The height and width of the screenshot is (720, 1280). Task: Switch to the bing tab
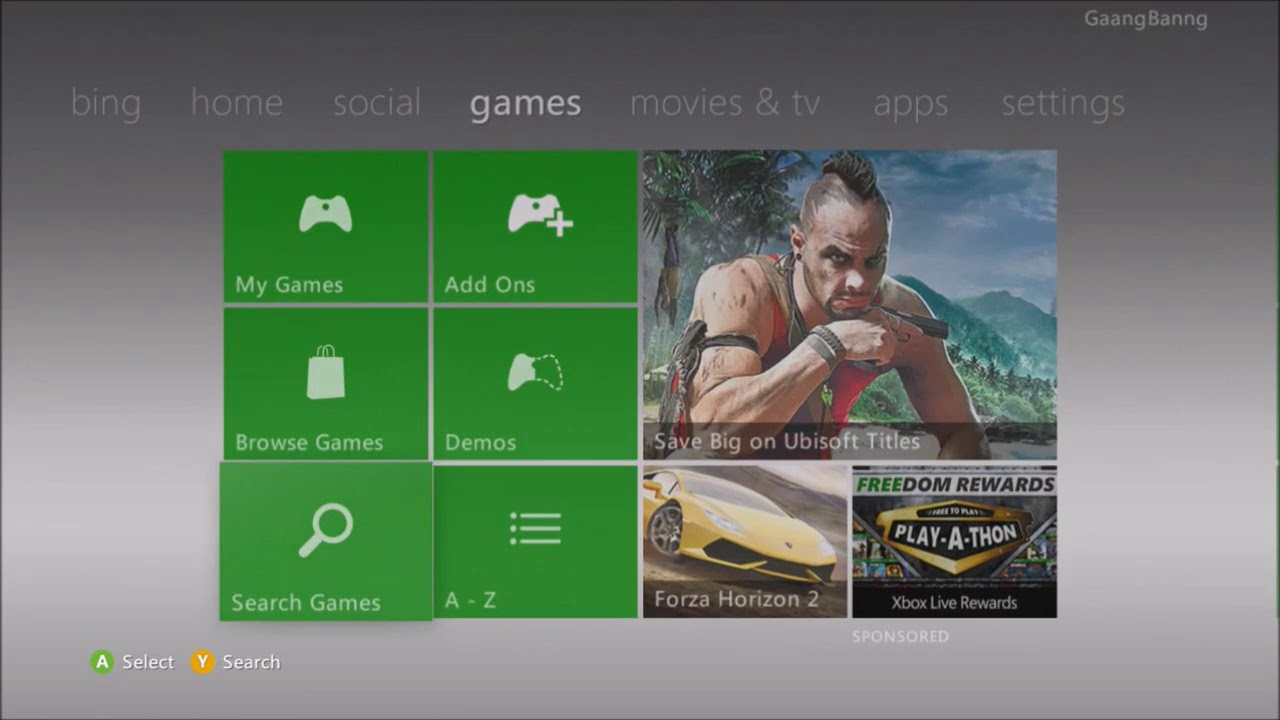(106, 103)
